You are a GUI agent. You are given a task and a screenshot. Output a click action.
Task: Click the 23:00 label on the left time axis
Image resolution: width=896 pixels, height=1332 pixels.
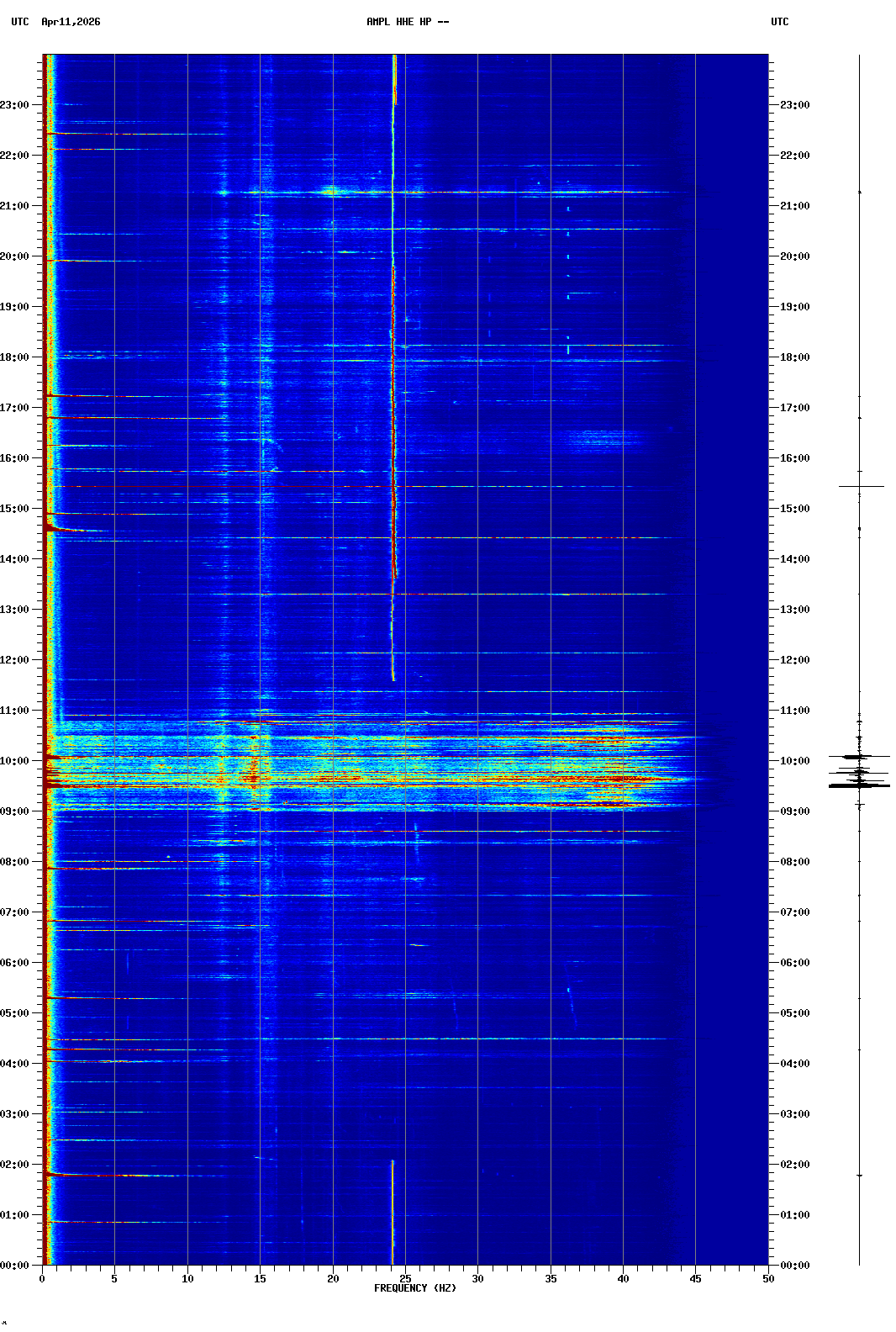tap(14, 105)
